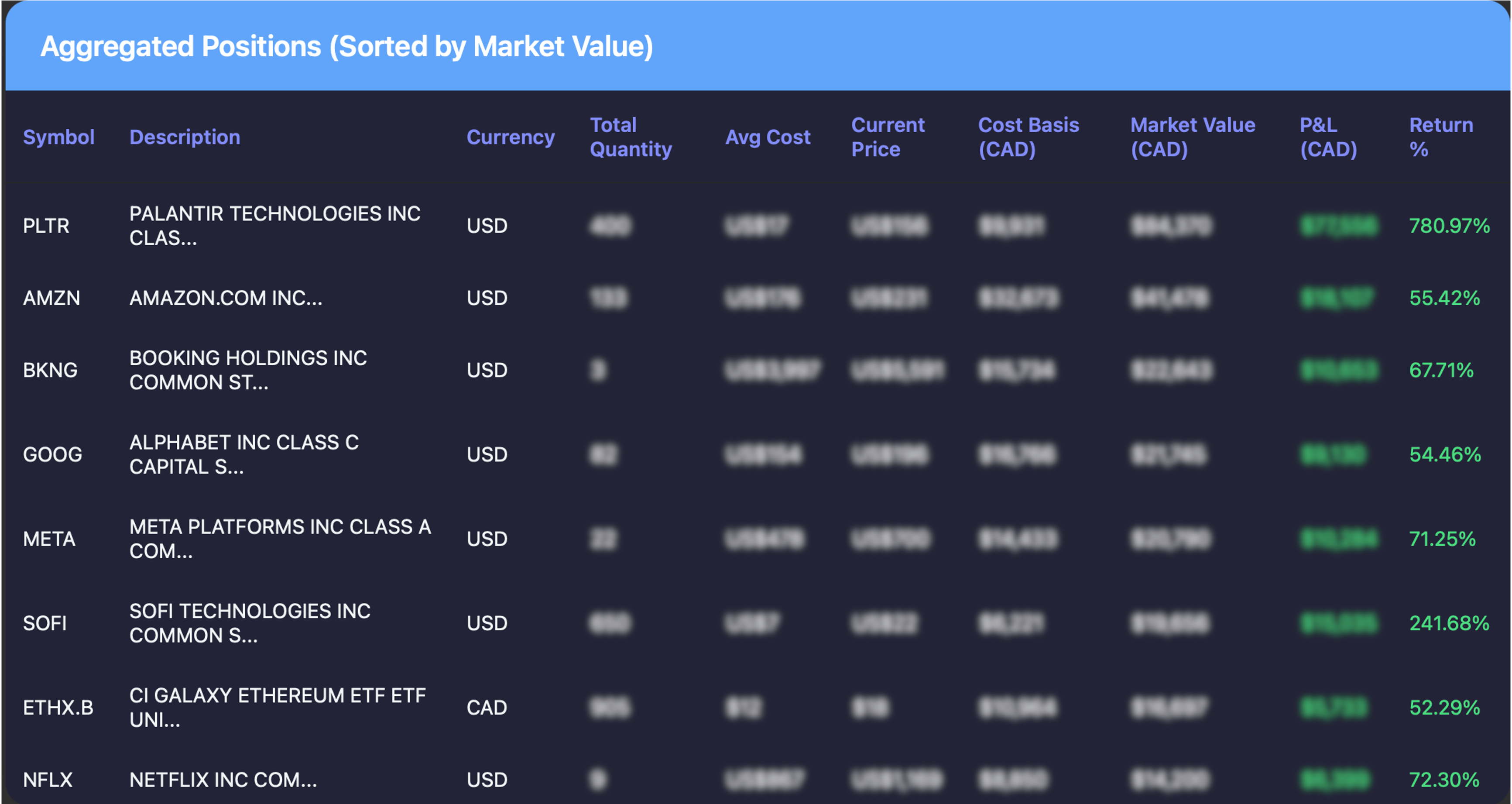The height and width of the screenshot is (804, 1512).
Task: Click the P&L (CAD) column header
Action: [1328, 137]
